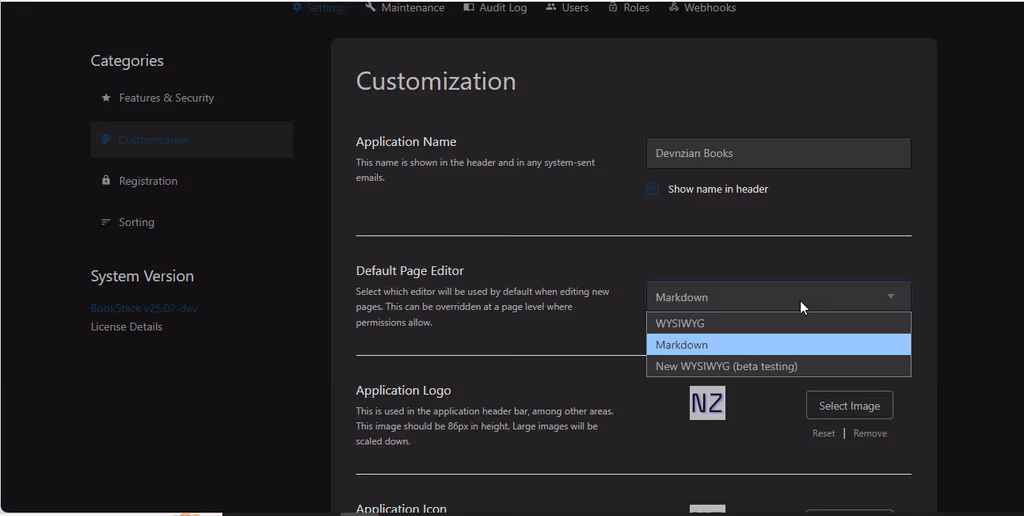Go to the Users tab
1024x516 pixels.
(568, 7)
